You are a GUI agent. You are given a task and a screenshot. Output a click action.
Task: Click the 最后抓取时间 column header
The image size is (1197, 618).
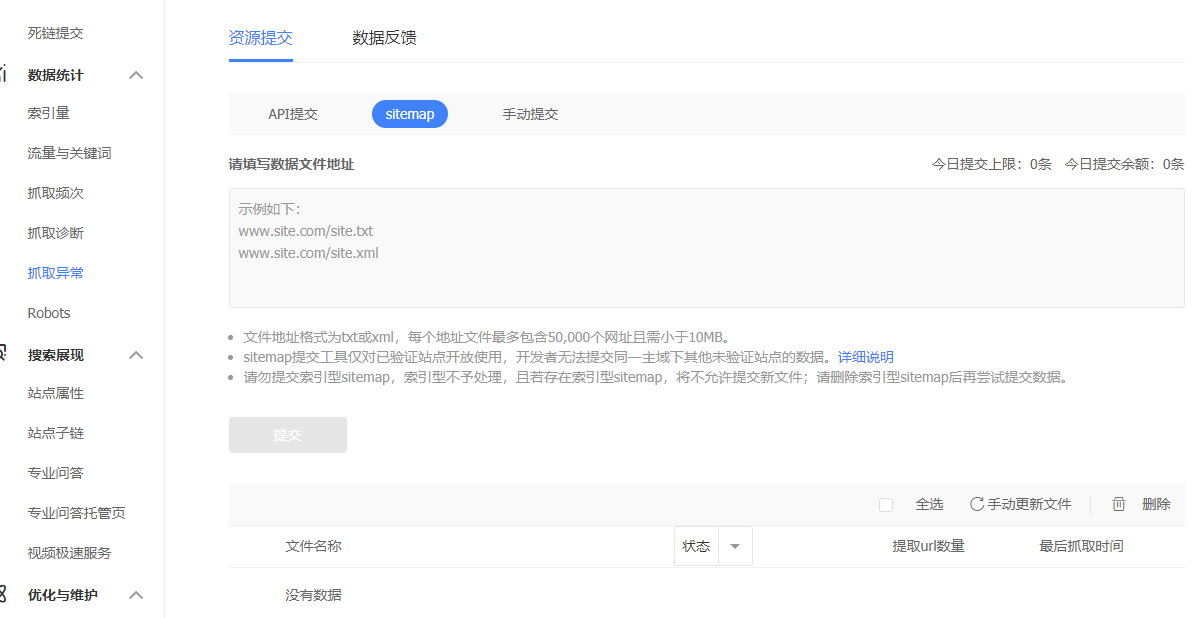1081,546
